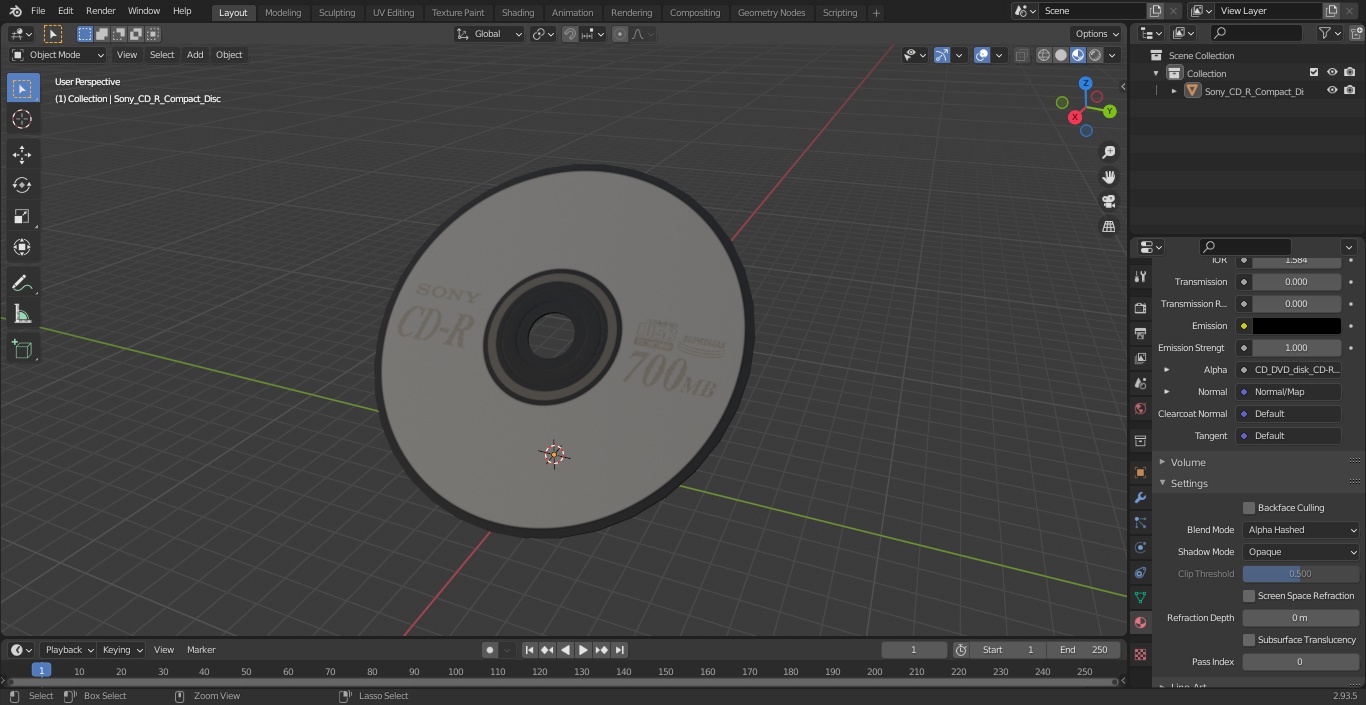Click the Options button in viewport header
Image resolution: width=1366 pixels, height=705 pixels.
tap(1097, 34)
